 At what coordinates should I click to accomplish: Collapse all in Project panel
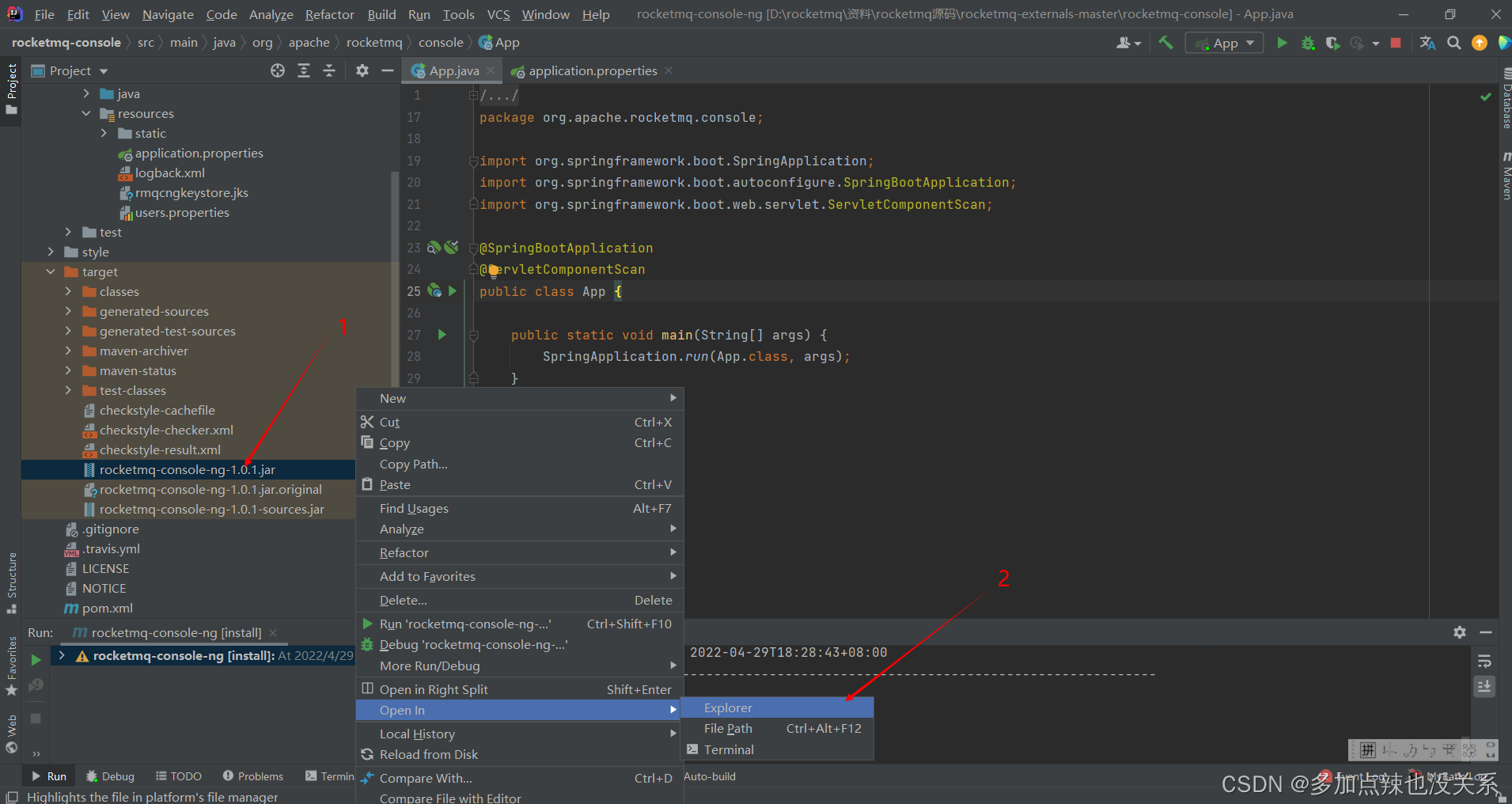point(329,70)
